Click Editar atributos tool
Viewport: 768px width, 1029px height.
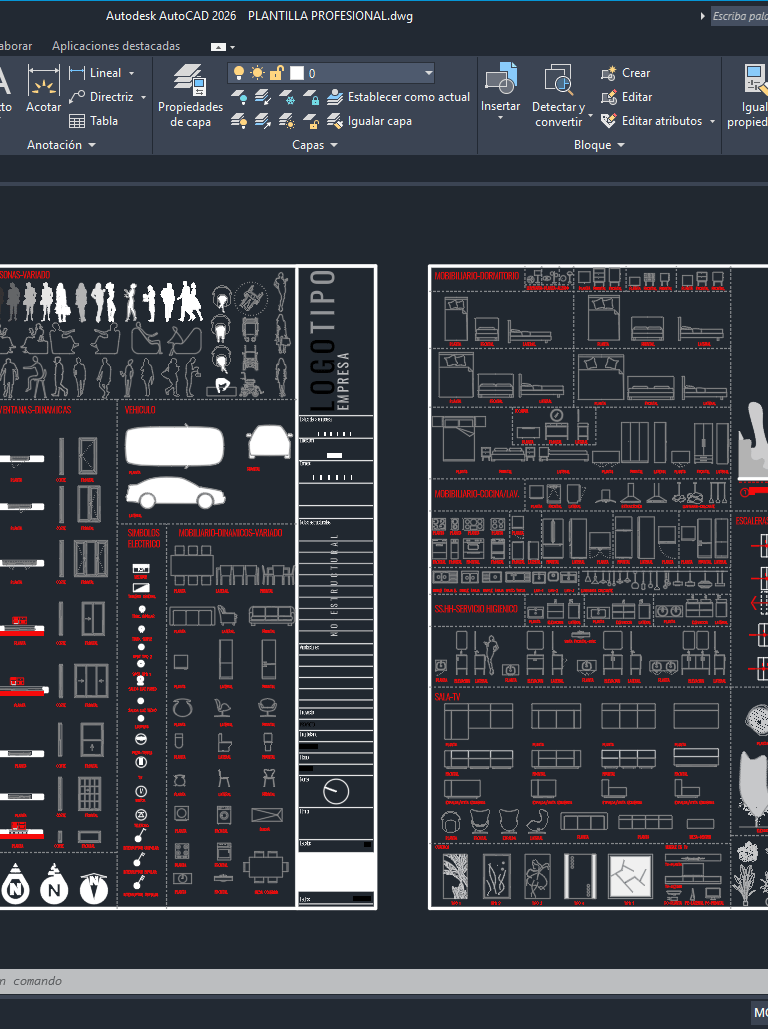click(x=652, y=121)
